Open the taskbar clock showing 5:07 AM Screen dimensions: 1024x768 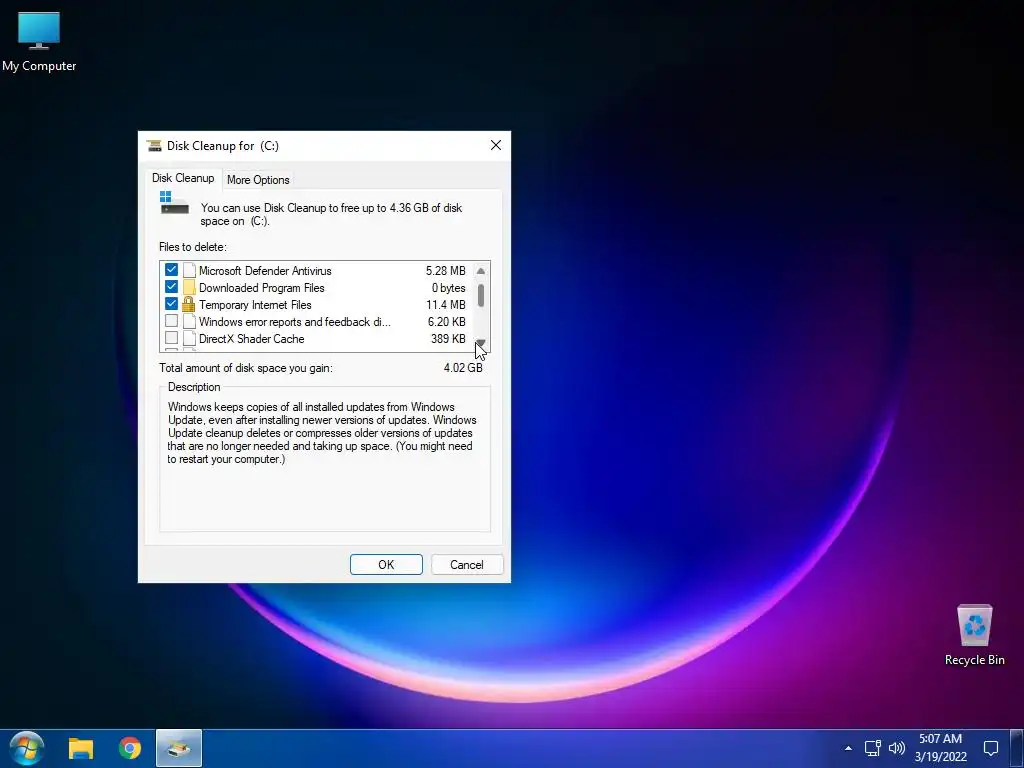tap(940, 748)
